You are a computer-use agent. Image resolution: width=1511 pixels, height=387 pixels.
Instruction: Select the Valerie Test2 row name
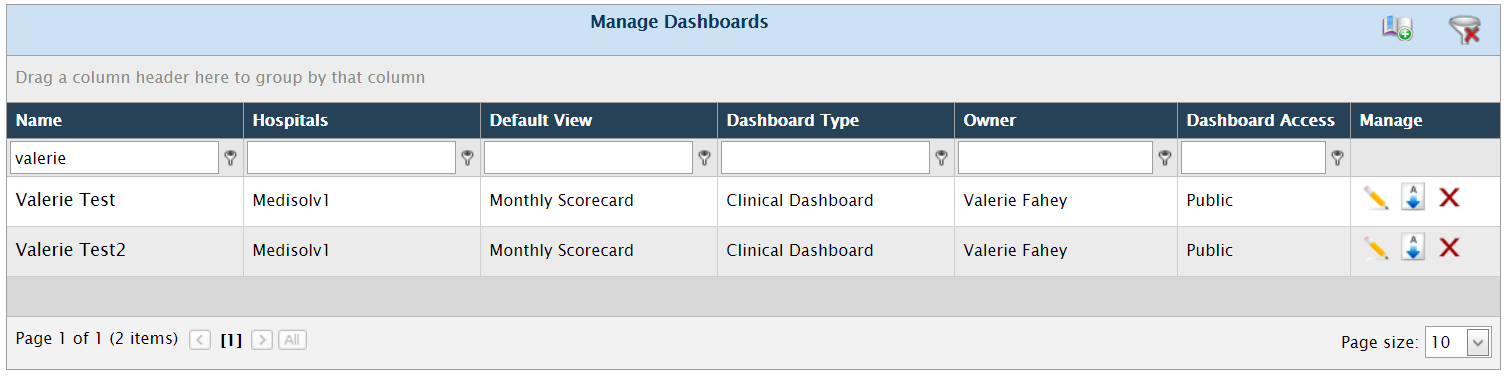(x=71, y=250)
